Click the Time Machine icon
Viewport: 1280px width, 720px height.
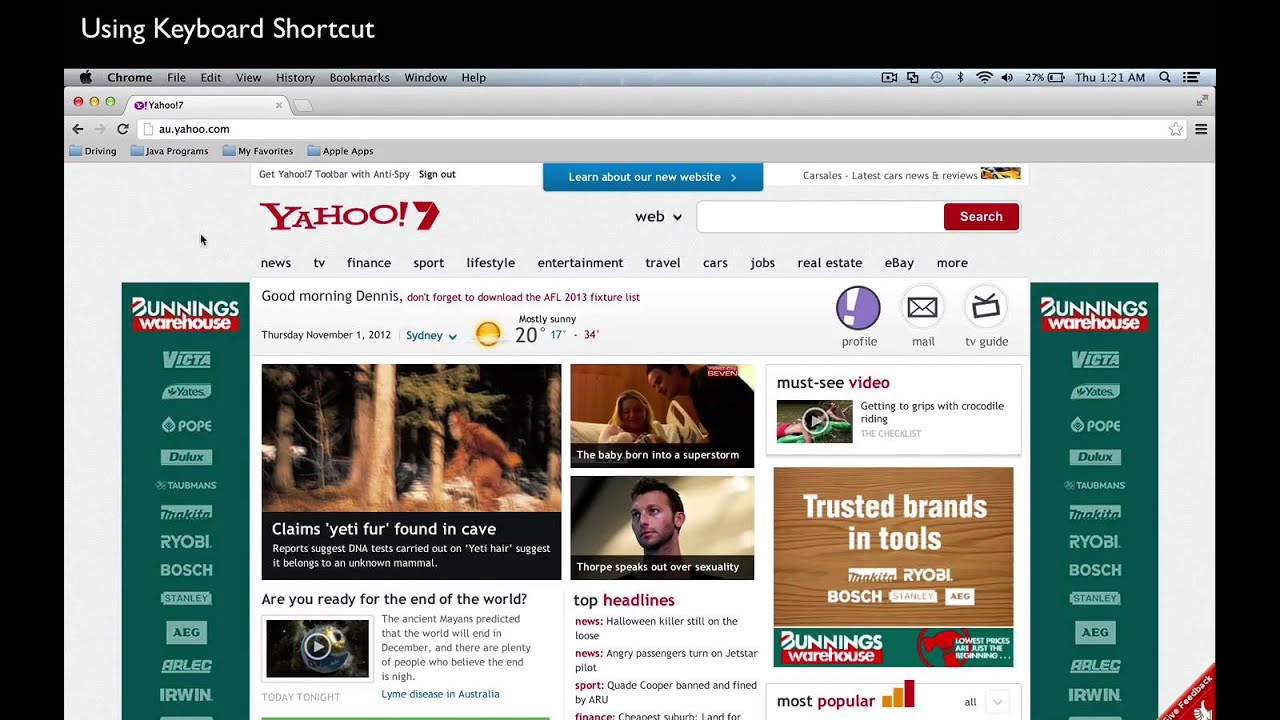937,77
